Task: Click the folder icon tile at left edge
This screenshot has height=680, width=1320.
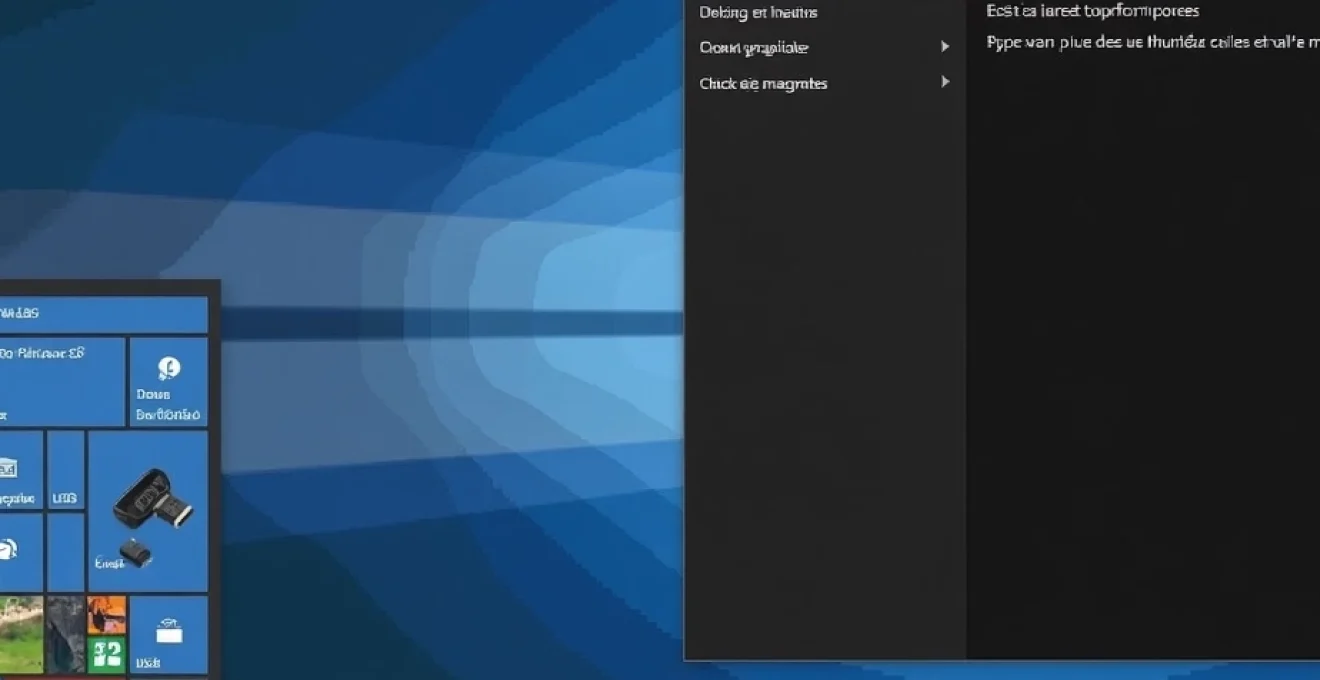Action: coord(10,468)
